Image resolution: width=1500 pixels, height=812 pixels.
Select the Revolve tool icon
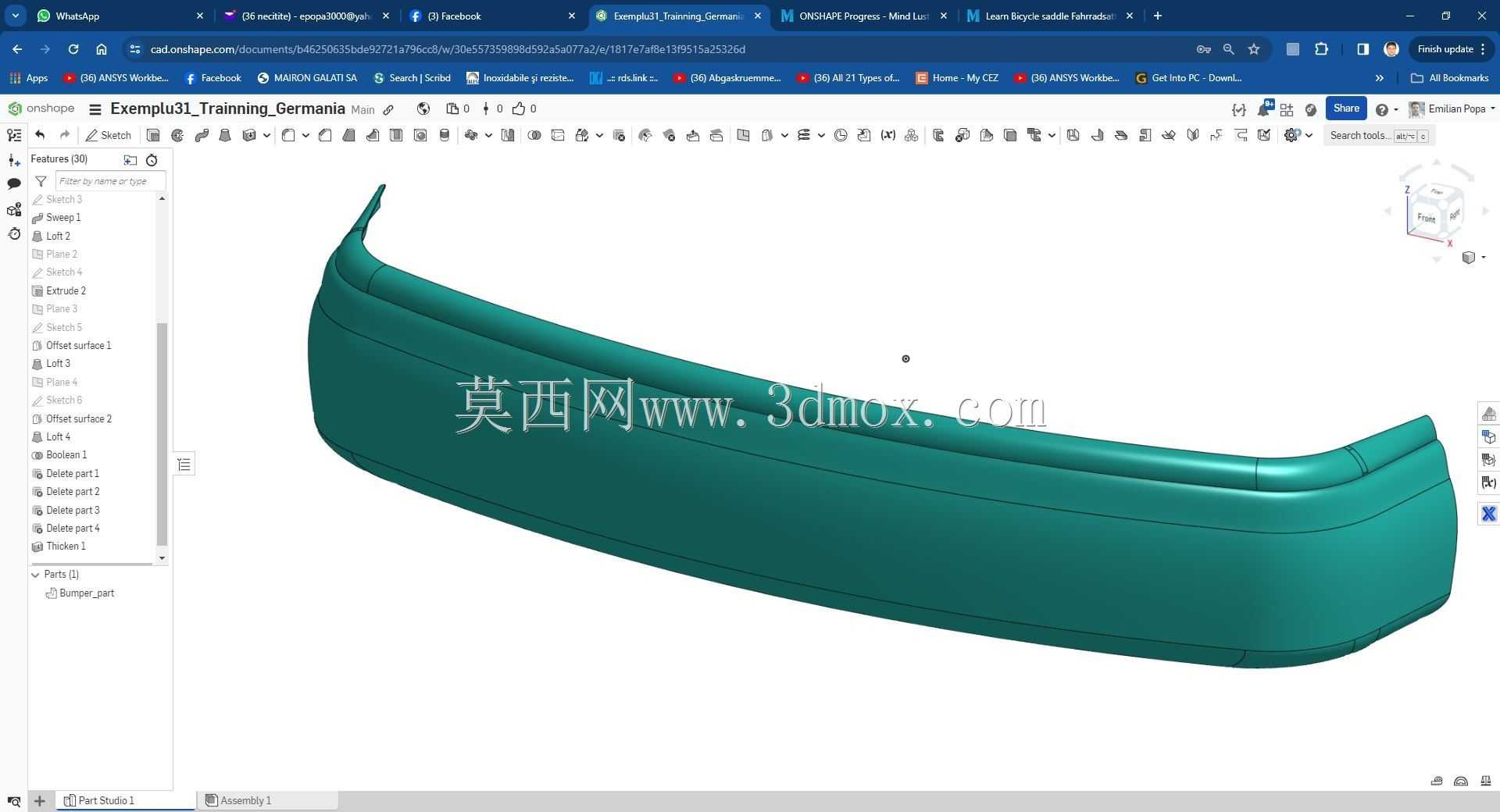click(x=177, y=135)
